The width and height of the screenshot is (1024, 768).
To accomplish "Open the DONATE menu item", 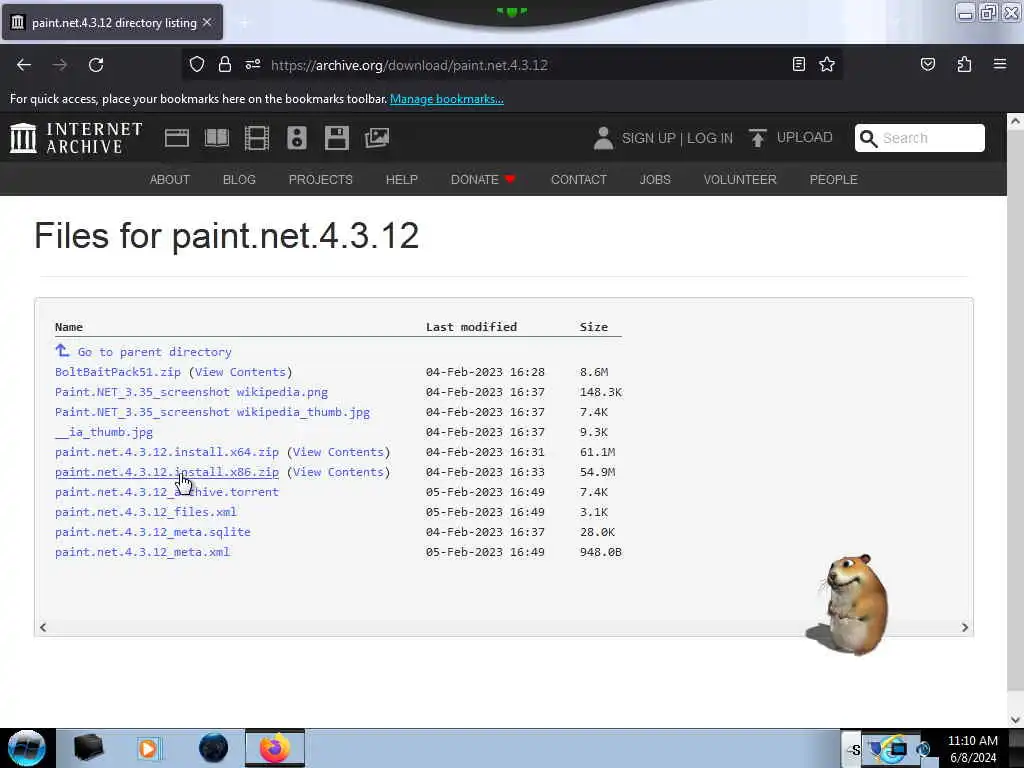I will 483,180.
